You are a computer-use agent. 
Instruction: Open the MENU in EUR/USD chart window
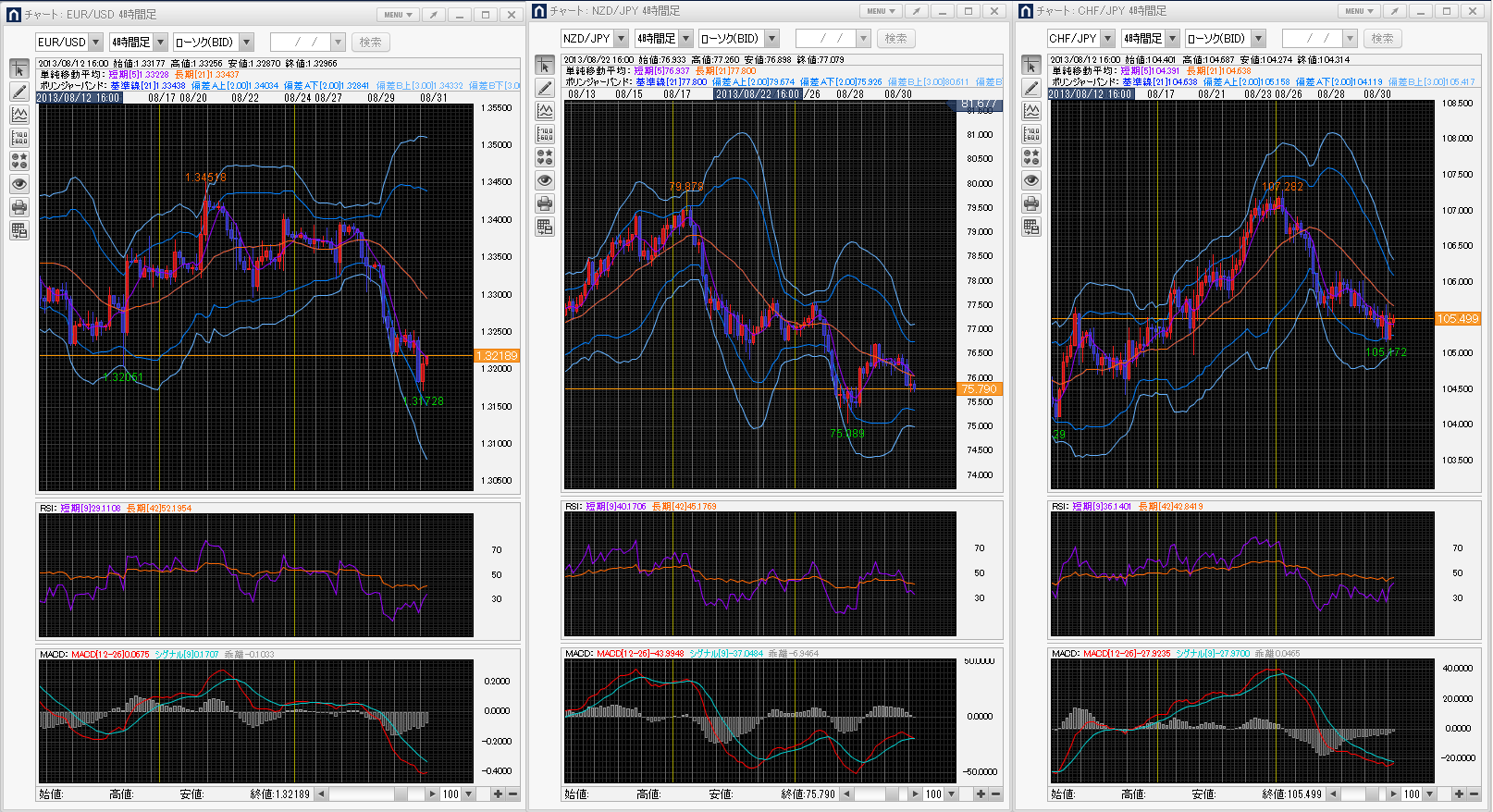tap(398, 15)
